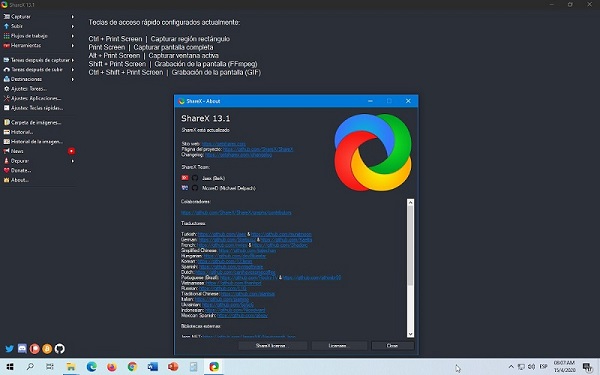Open the Simplified Chinese translator link
The width and height of the screenshot is (600, 375).
[x=247, y=250]
